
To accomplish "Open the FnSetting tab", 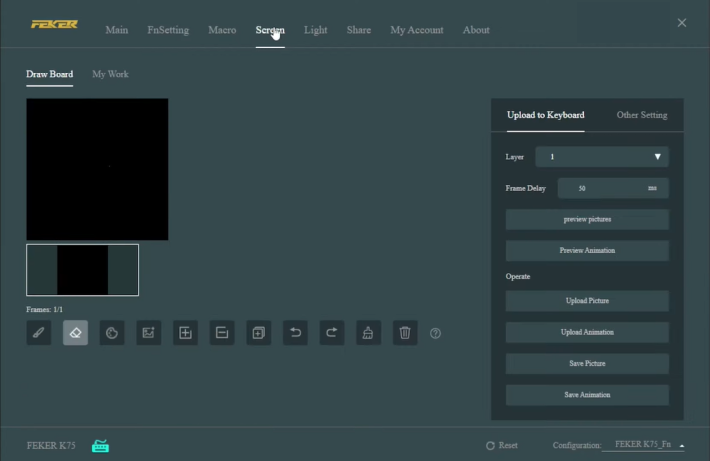I will click(x=168, y=30).
